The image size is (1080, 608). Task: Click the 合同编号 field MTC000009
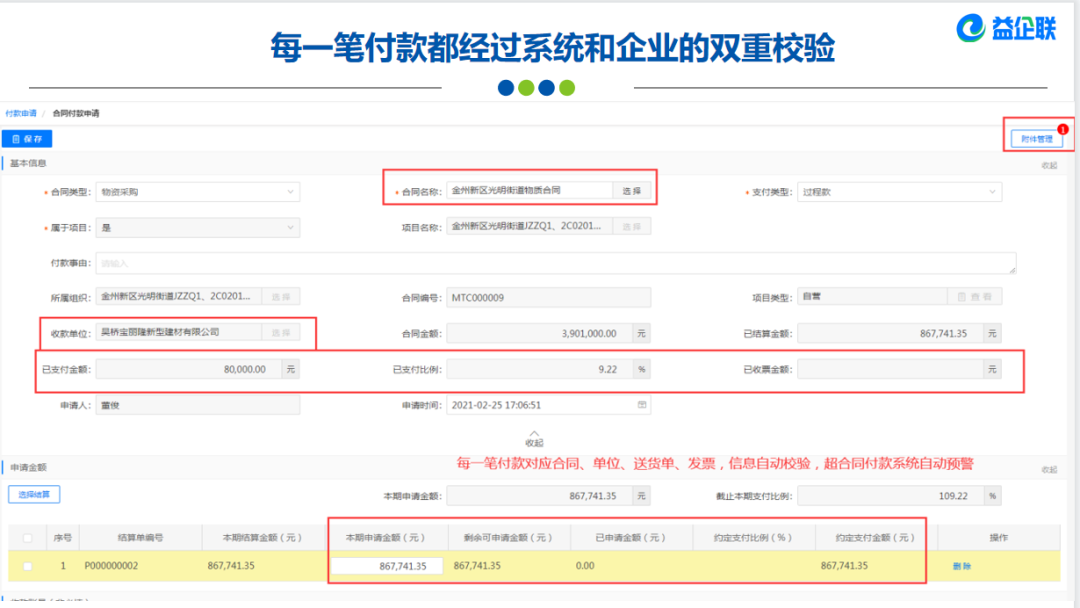click(x=548, y=297)
